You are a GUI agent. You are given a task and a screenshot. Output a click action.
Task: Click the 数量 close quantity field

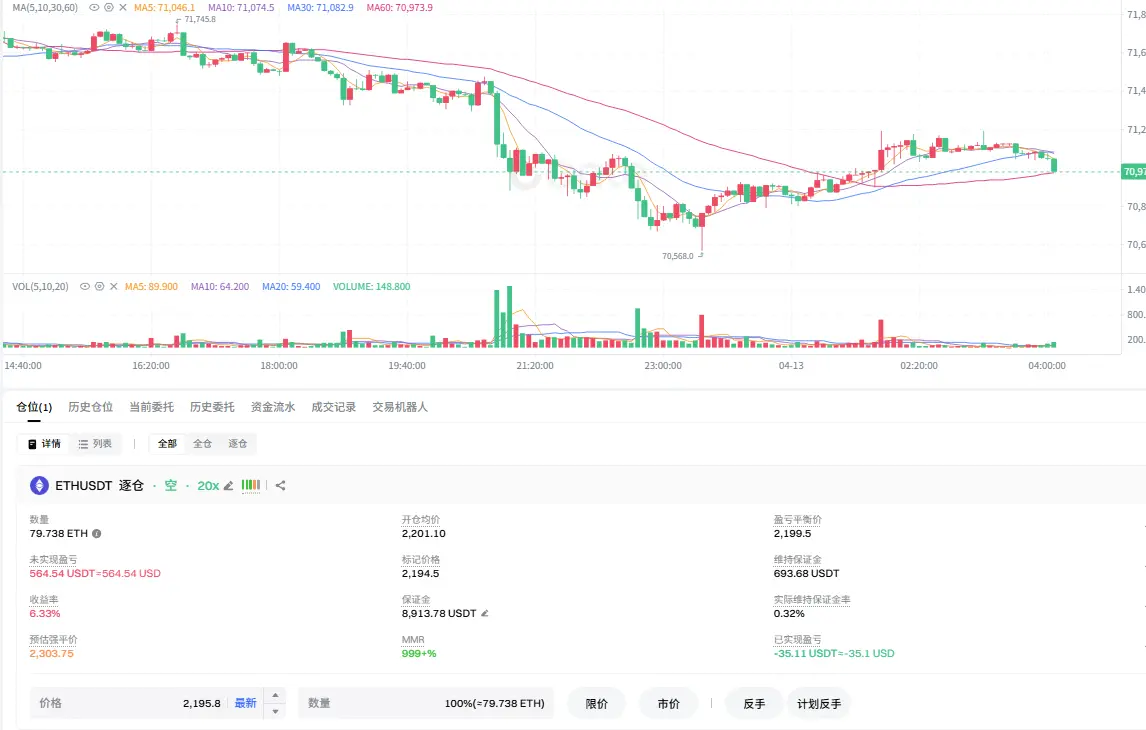click(426, 703)
